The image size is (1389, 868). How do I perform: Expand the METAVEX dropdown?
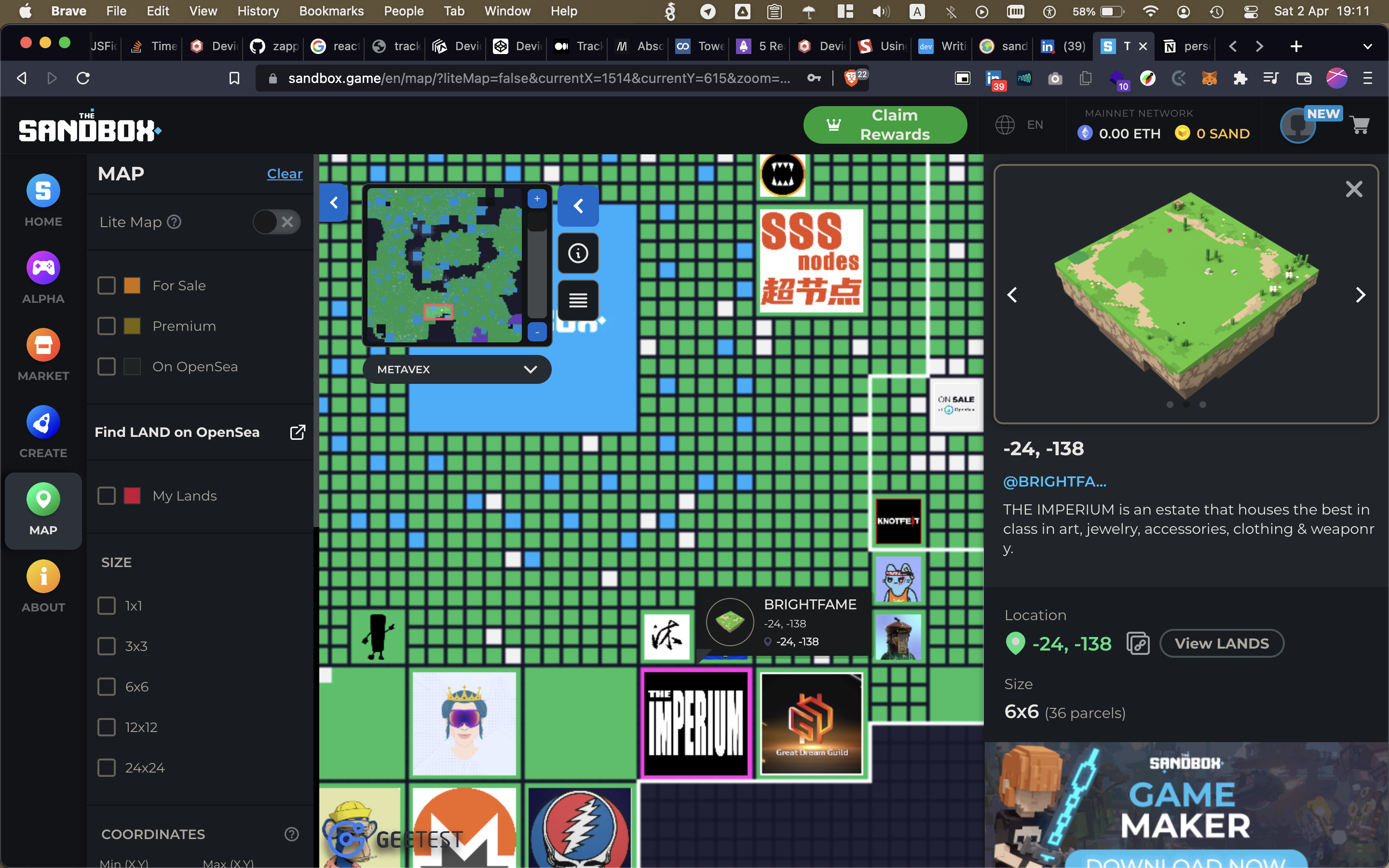457,369
